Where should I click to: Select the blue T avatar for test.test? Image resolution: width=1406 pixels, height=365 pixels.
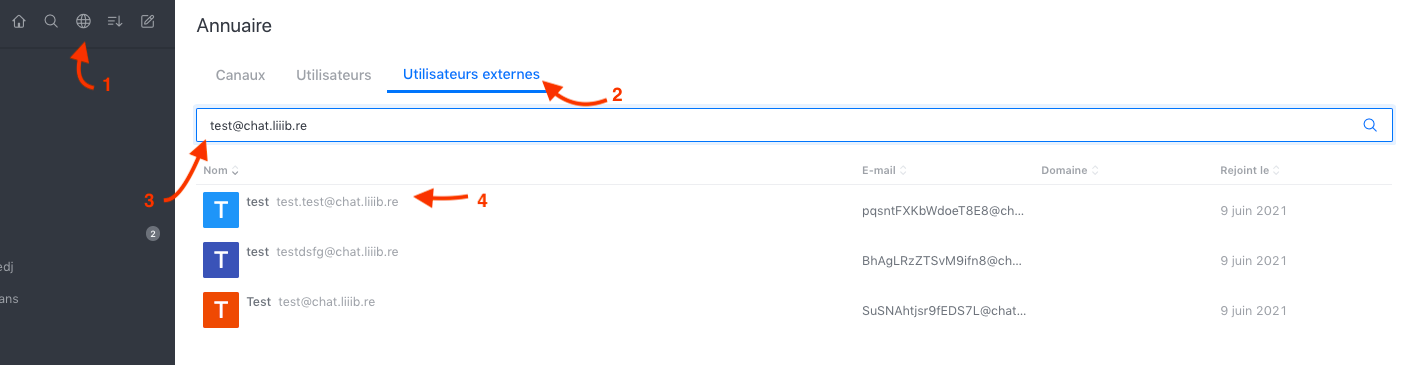coord(220,211)
